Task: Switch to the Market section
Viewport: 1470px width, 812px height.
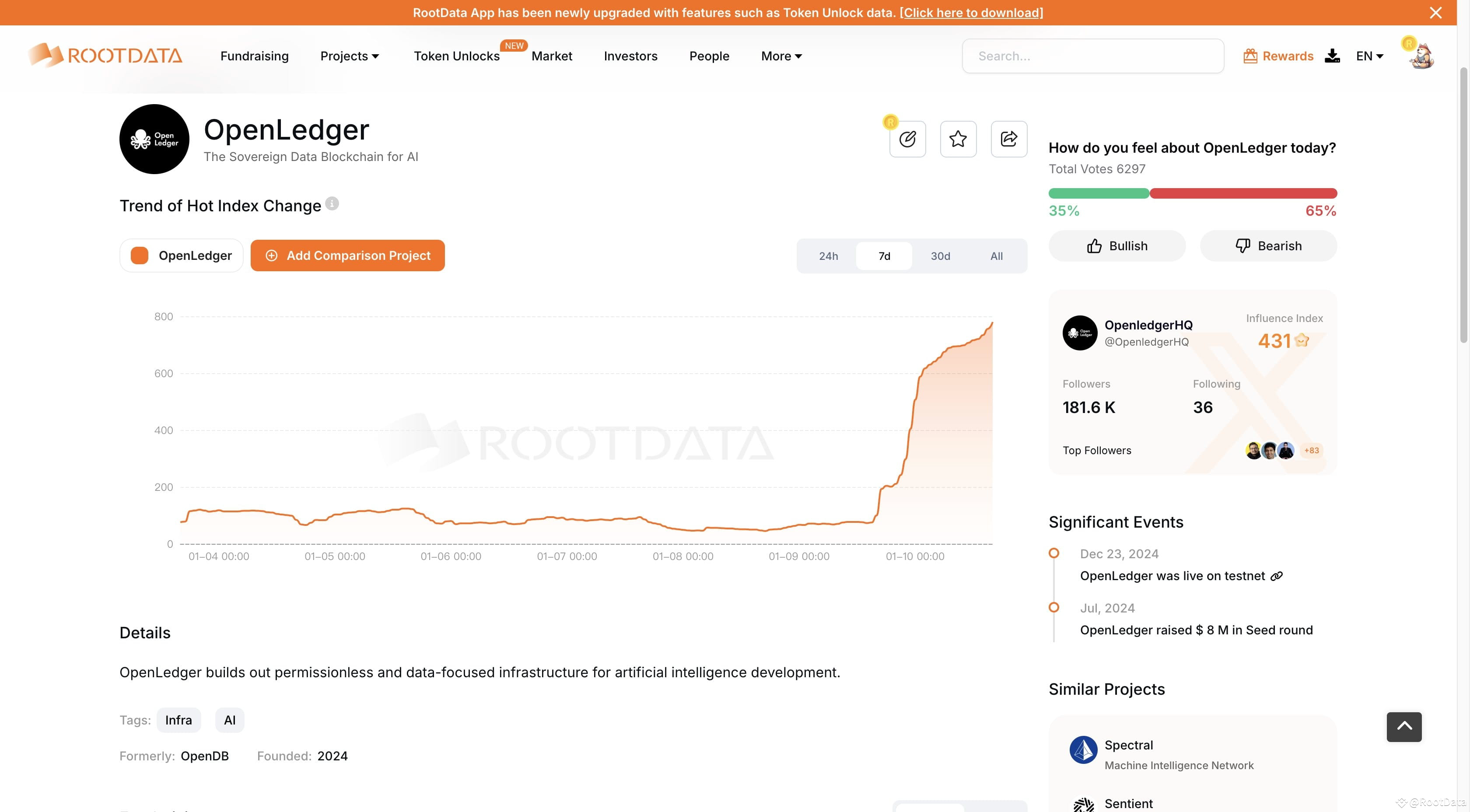Action: coord(551,56)
